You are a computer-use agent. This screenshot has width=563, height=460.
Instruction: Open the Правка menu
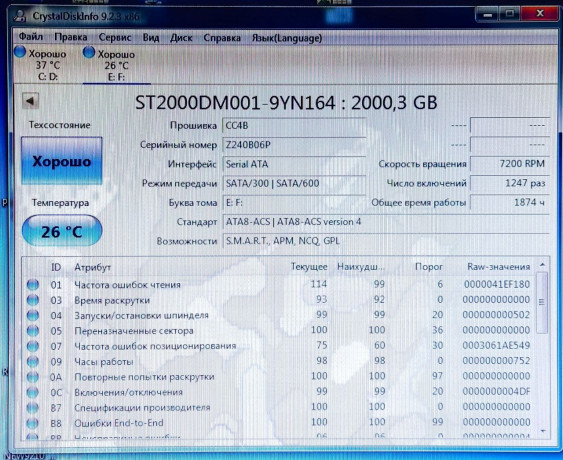point(71,37)
